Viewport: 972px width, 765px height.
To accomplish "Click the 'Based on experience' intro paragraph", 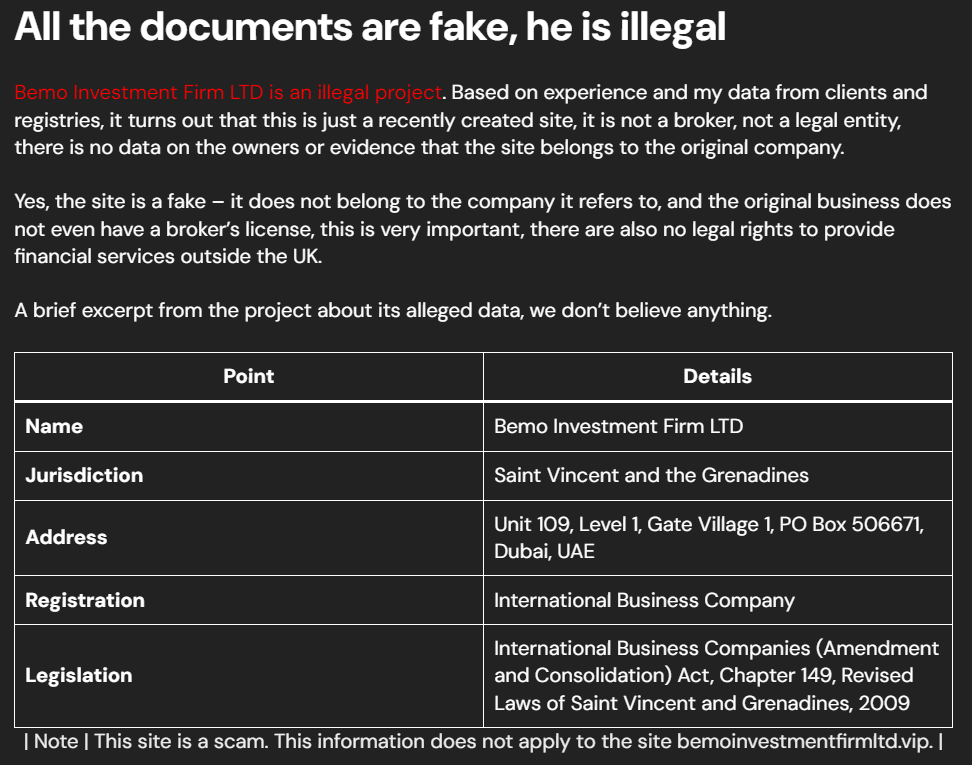I will click(x=471, y=120).
